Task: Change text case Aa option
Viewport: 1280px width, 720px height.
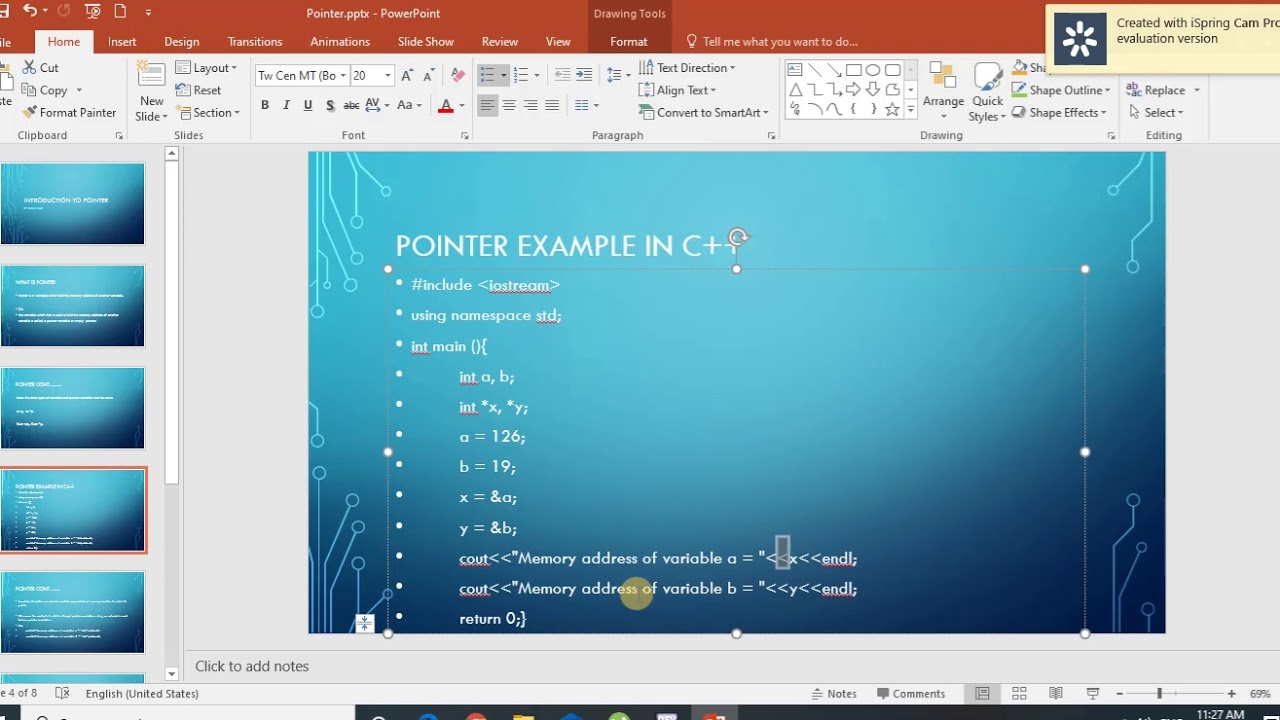Action: [x=408, y=105]
